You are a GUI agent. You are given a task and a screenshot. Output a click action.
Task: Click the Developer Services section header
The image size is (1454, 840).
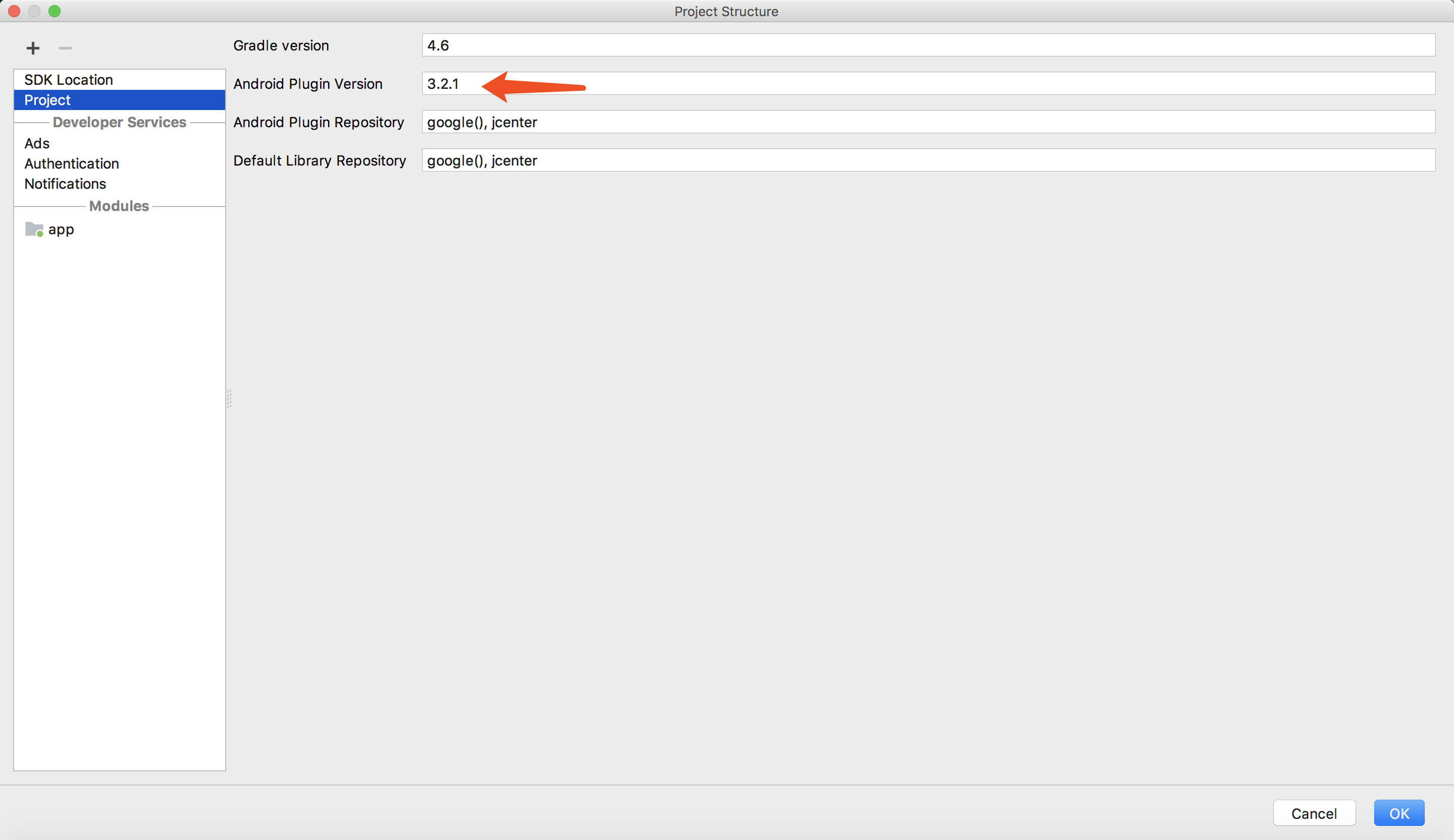pos(120,122)
